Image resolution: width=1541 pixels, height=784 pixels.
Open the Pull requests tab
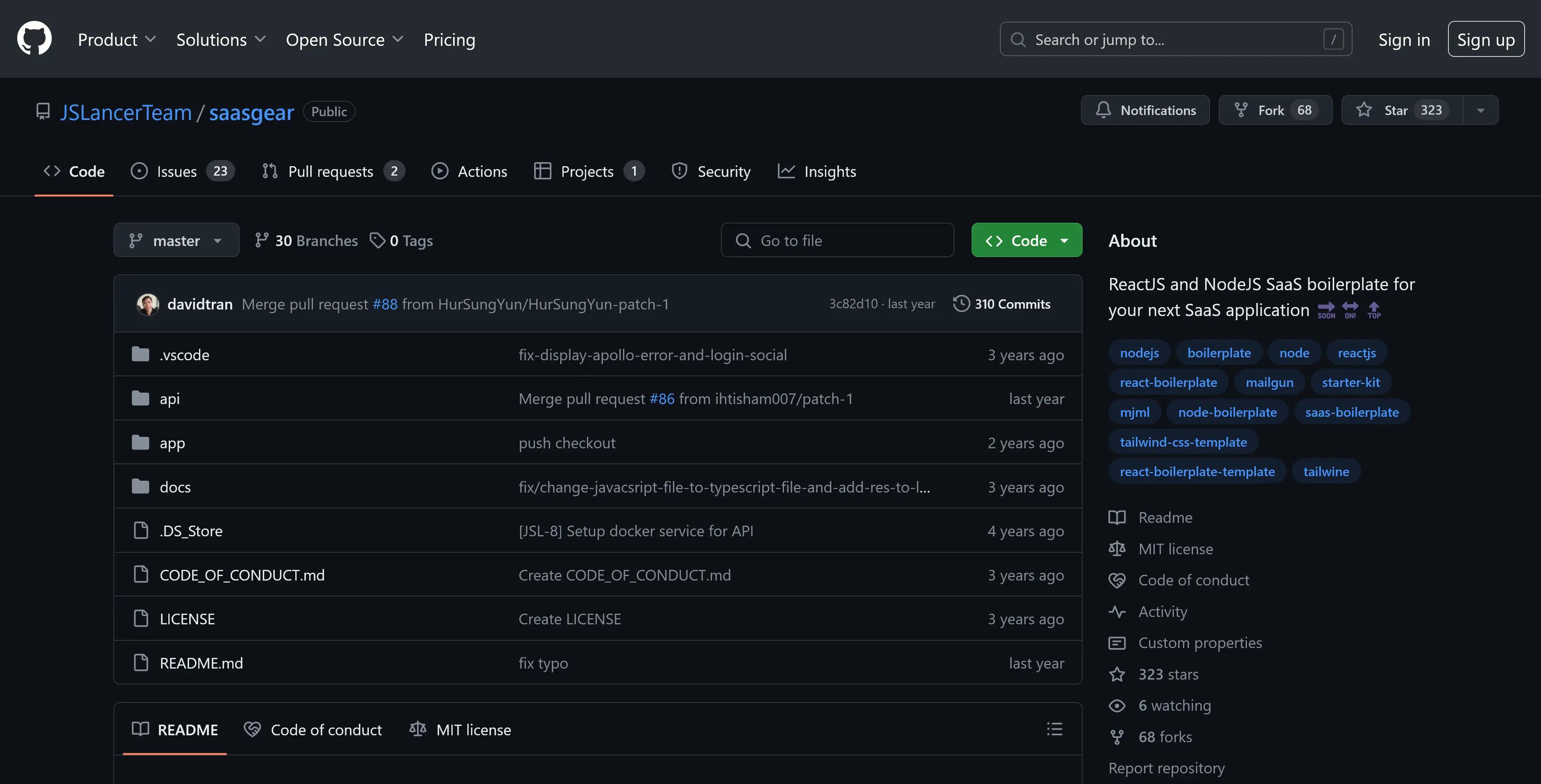(x=333, y=172)
